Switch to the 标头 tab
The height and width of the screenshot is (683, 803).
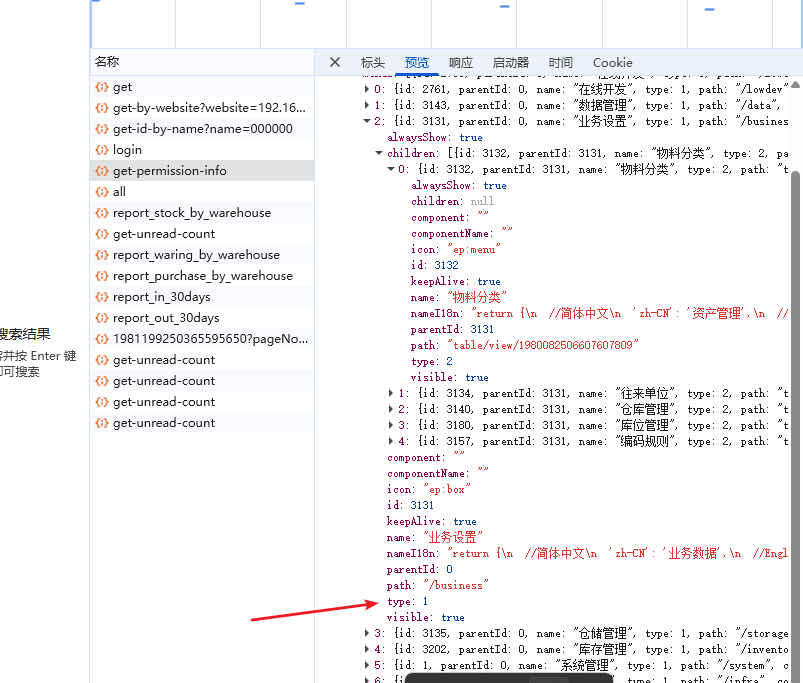[372, 62]
